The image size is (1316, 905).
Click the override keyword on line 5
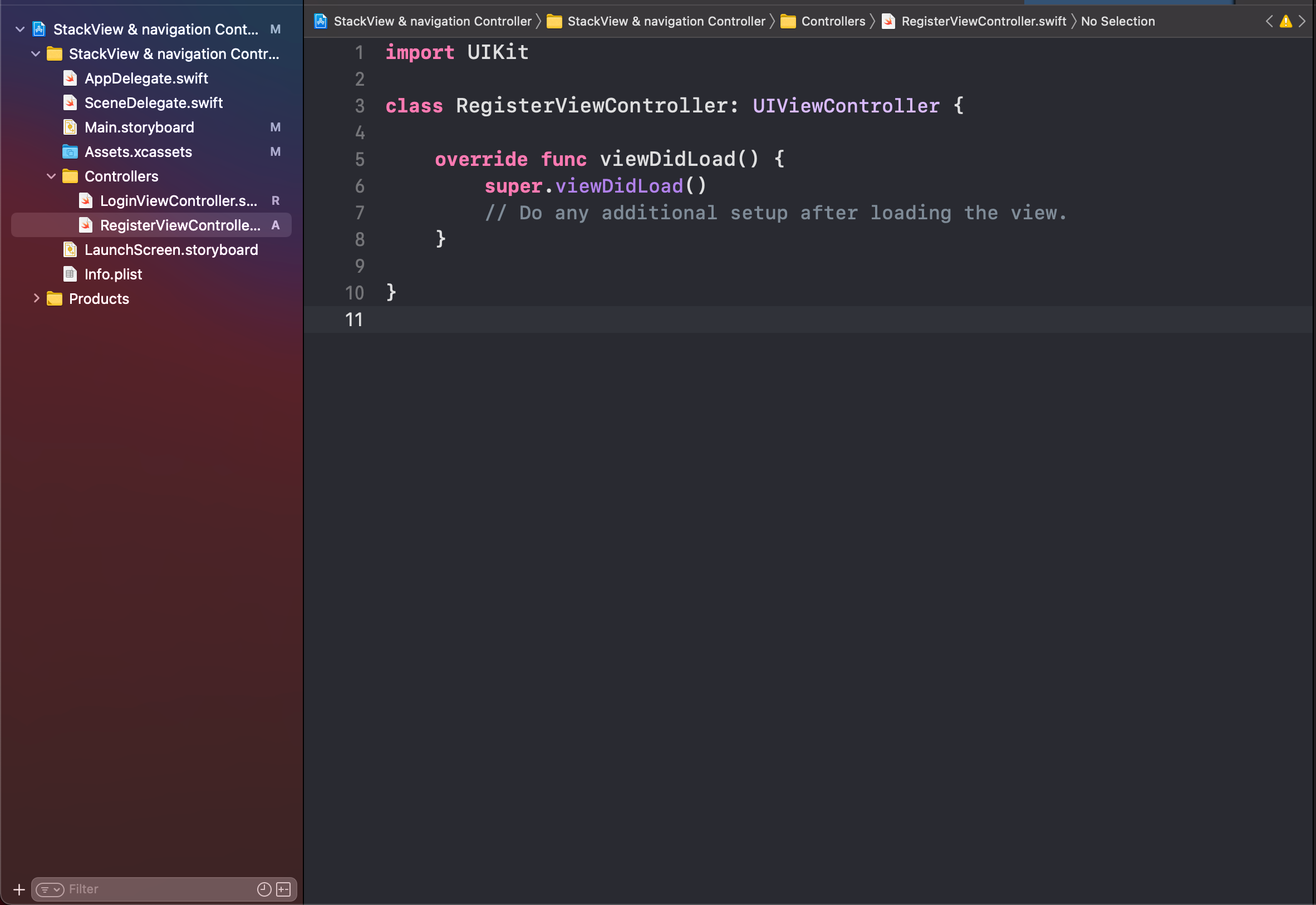coord(482,159)
